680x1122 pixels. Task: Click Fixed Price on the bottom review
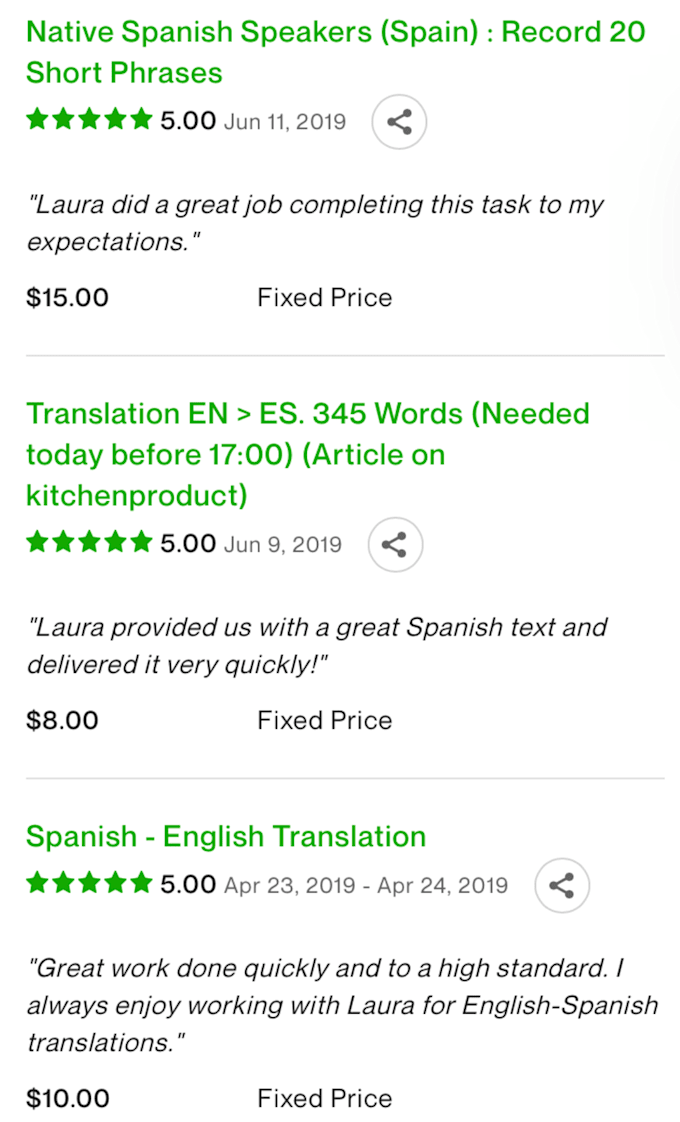tap(324, 1098)
